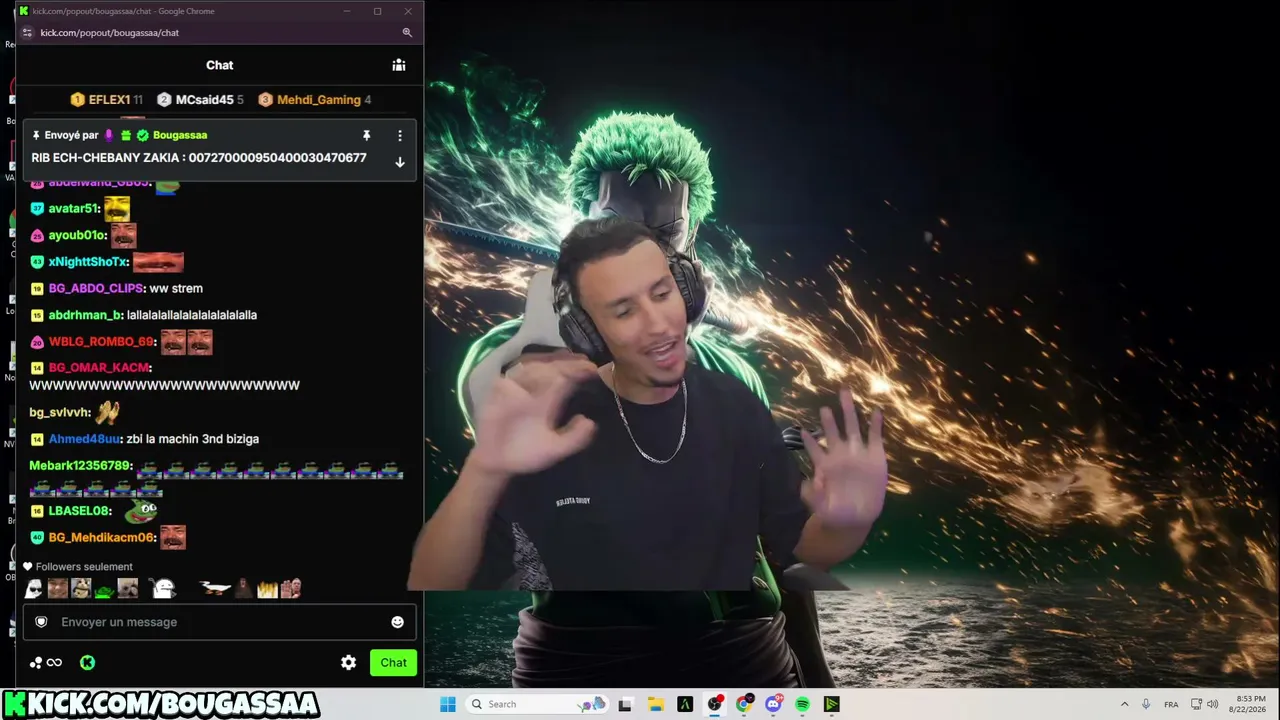
Task: Open Spotify from the taskbar
Action: (x=802, y=704)
